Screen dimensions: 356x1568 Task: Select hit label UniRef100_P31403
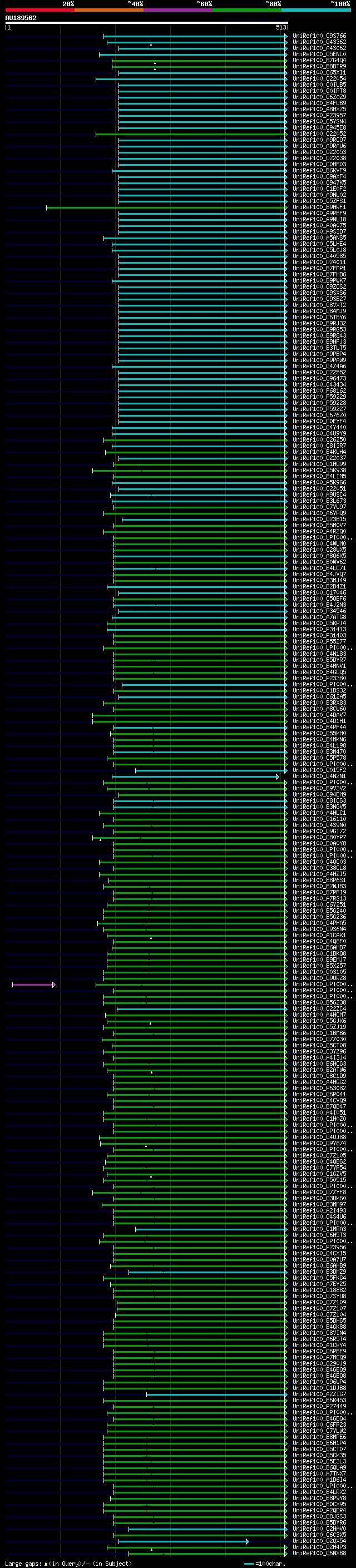[319, 635]
